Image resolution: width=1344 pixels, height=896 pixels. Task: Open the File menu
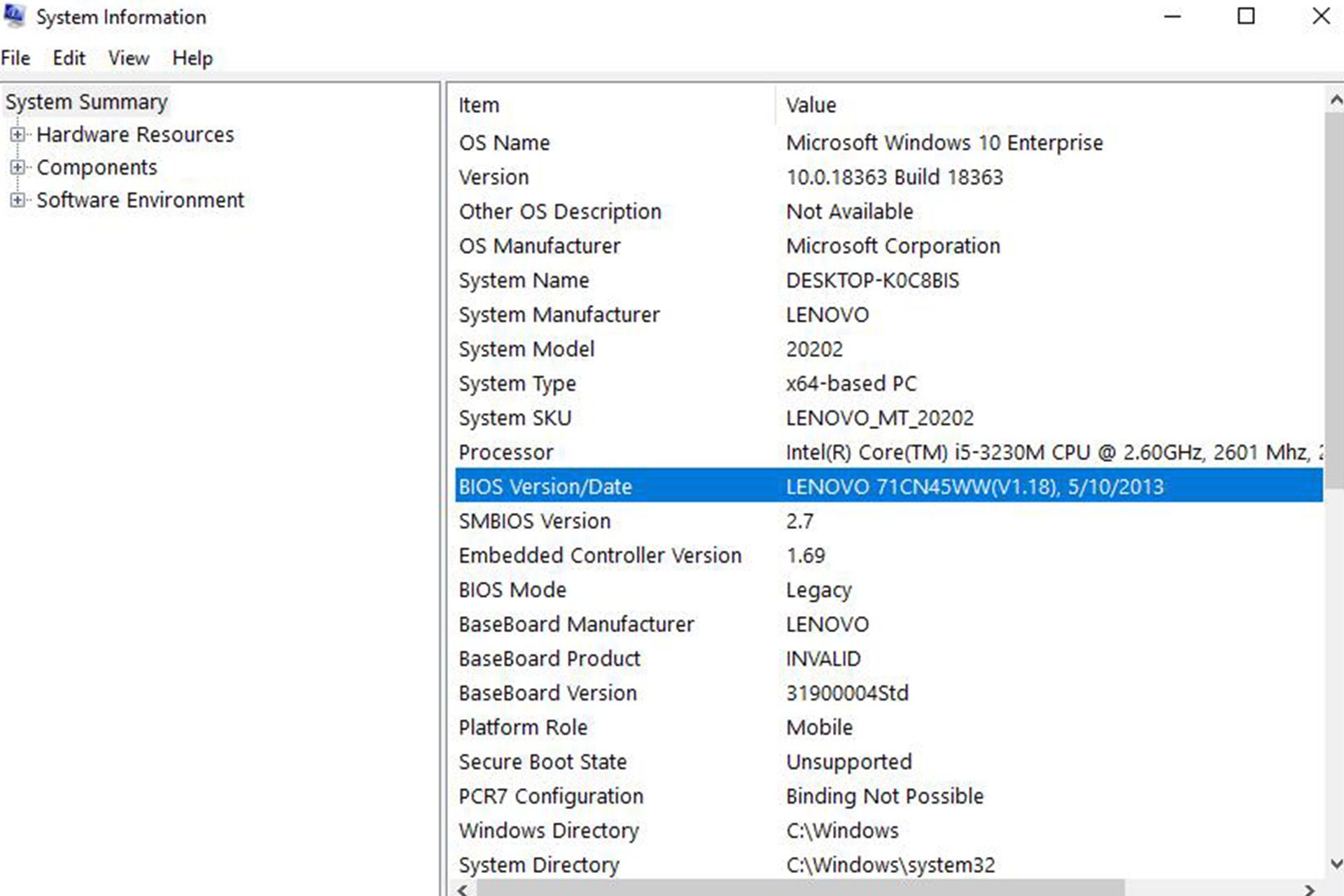point(15,58)
